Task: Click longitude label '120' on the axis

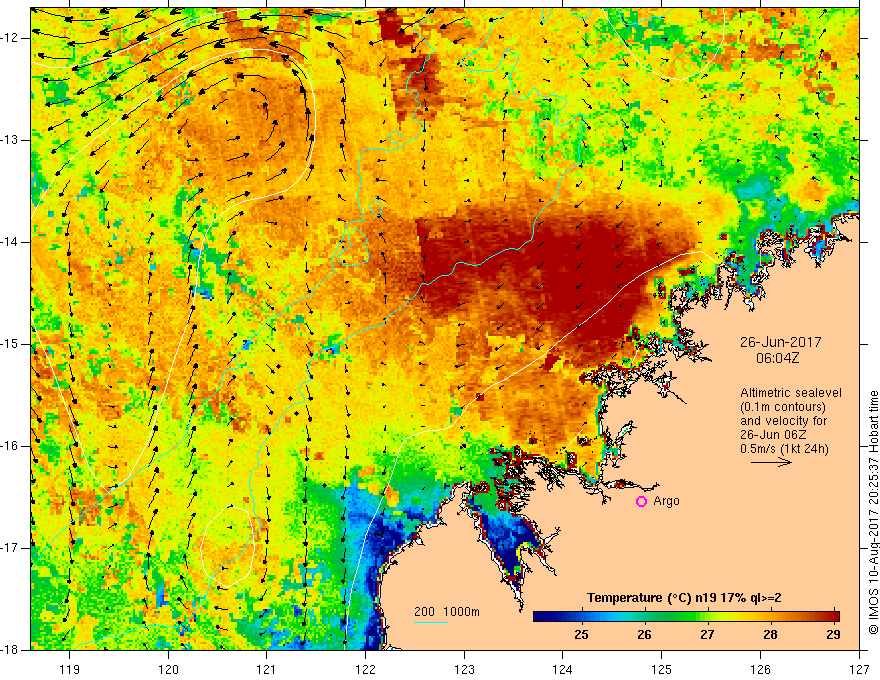Action: click(168, 669)
